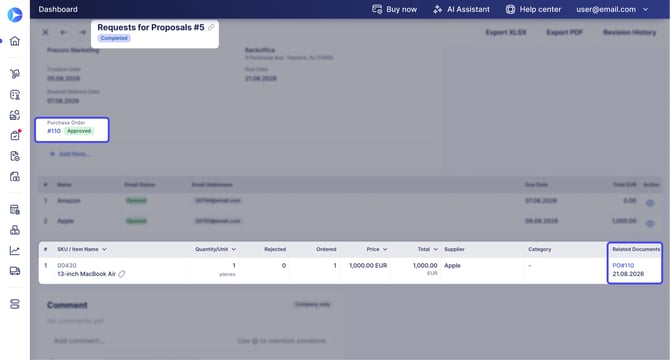Screen dimensions: 670x360
Task: Click Export PDF button
Action: pos(564,32)
